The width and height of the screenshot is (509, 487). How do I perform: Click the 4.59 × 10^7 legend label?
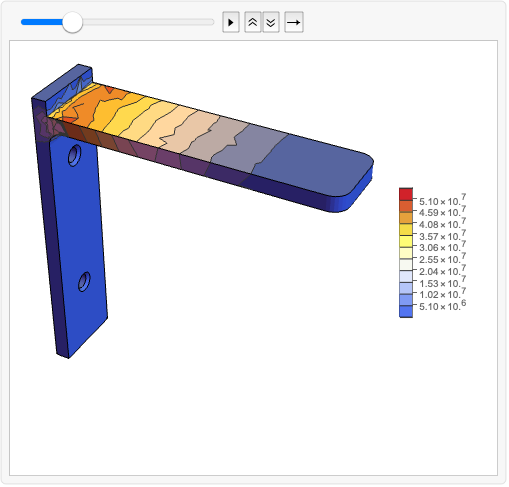point(442,211)
